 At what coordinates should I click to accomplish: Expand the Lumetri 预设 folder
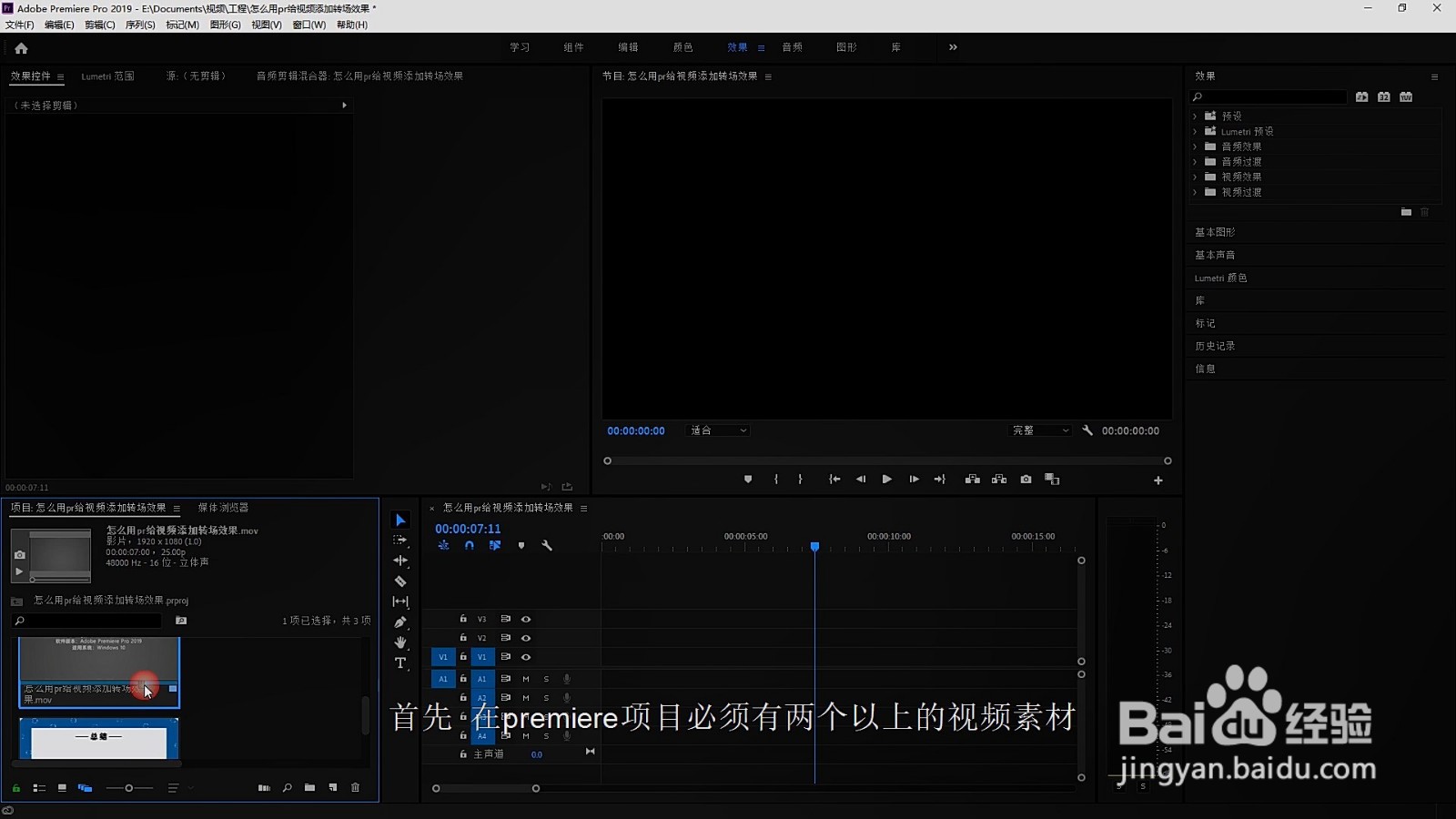1196,132
